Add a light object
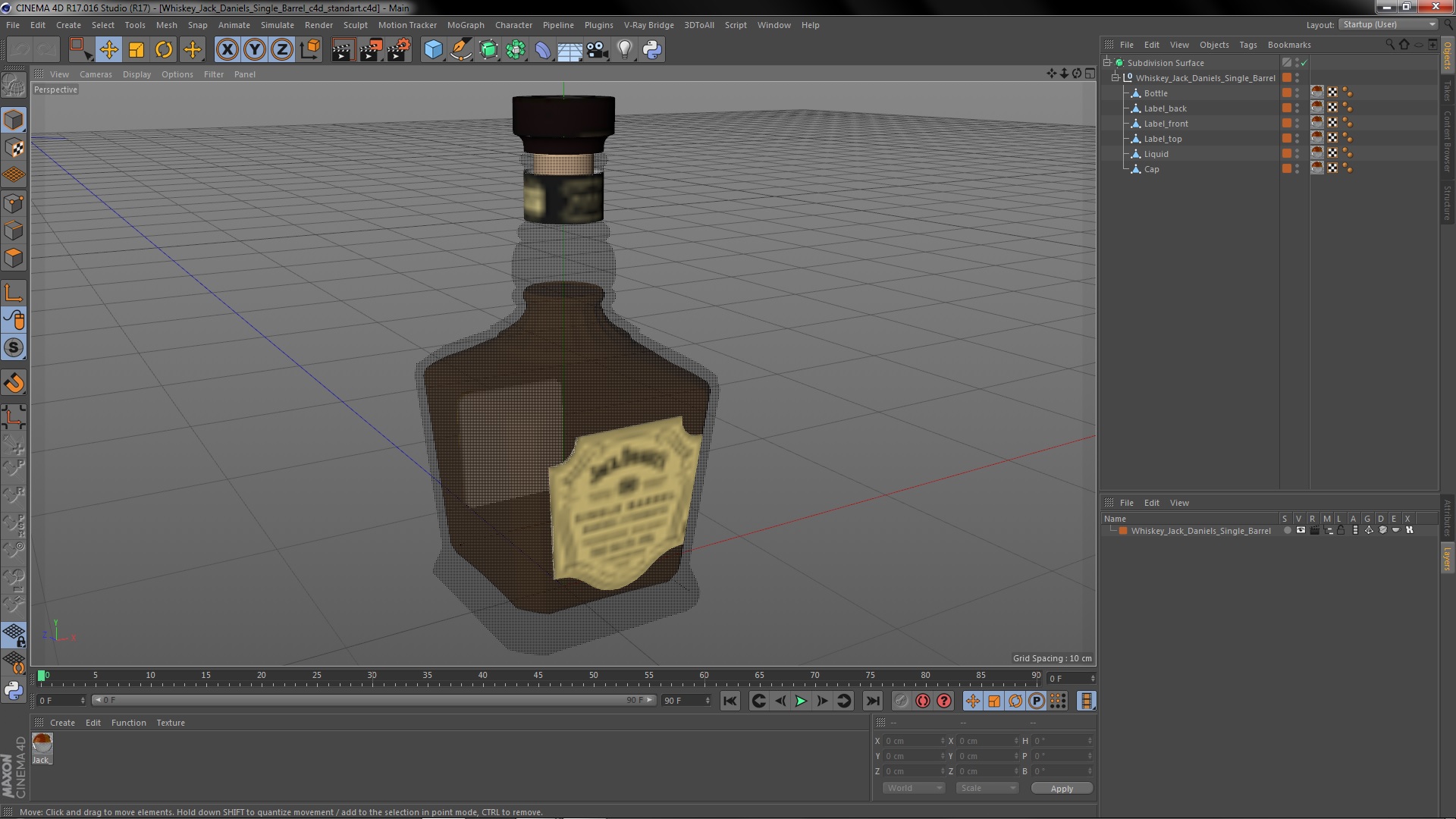 click(x=624, y=50)
